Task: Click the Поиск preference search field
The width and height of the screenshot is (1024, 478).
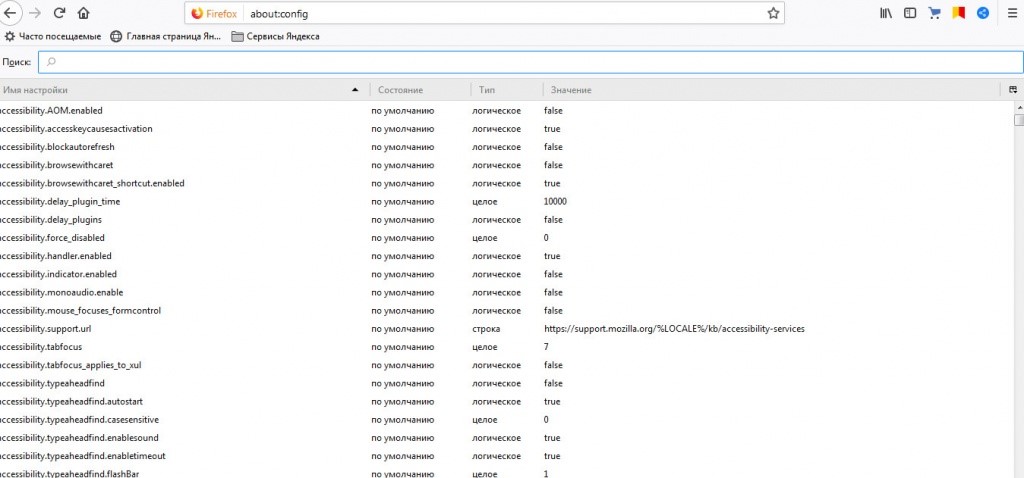Action: tap(530, 62)
